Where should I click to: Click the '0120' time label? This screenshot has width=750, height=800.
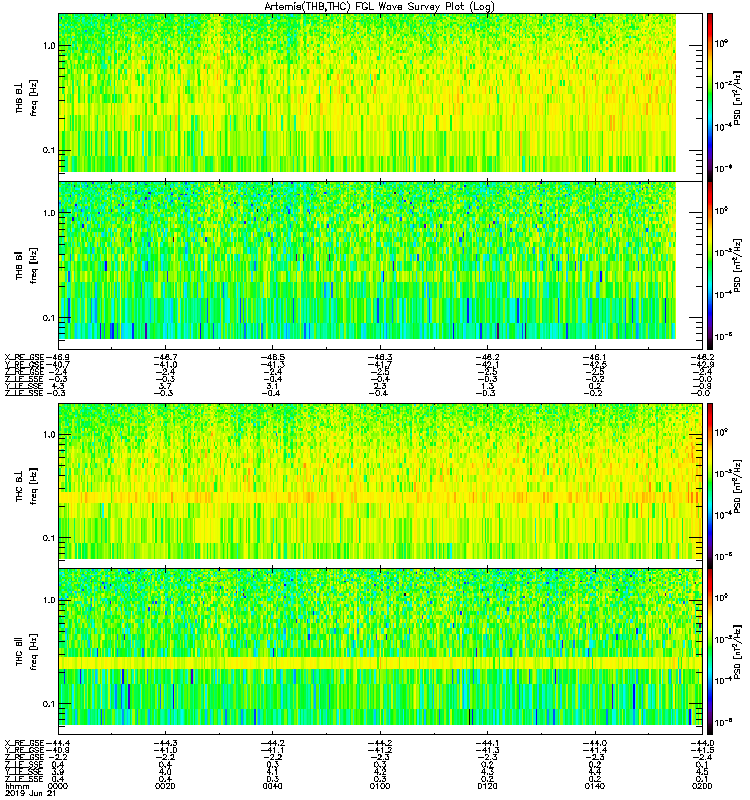(x=487, y=786)
